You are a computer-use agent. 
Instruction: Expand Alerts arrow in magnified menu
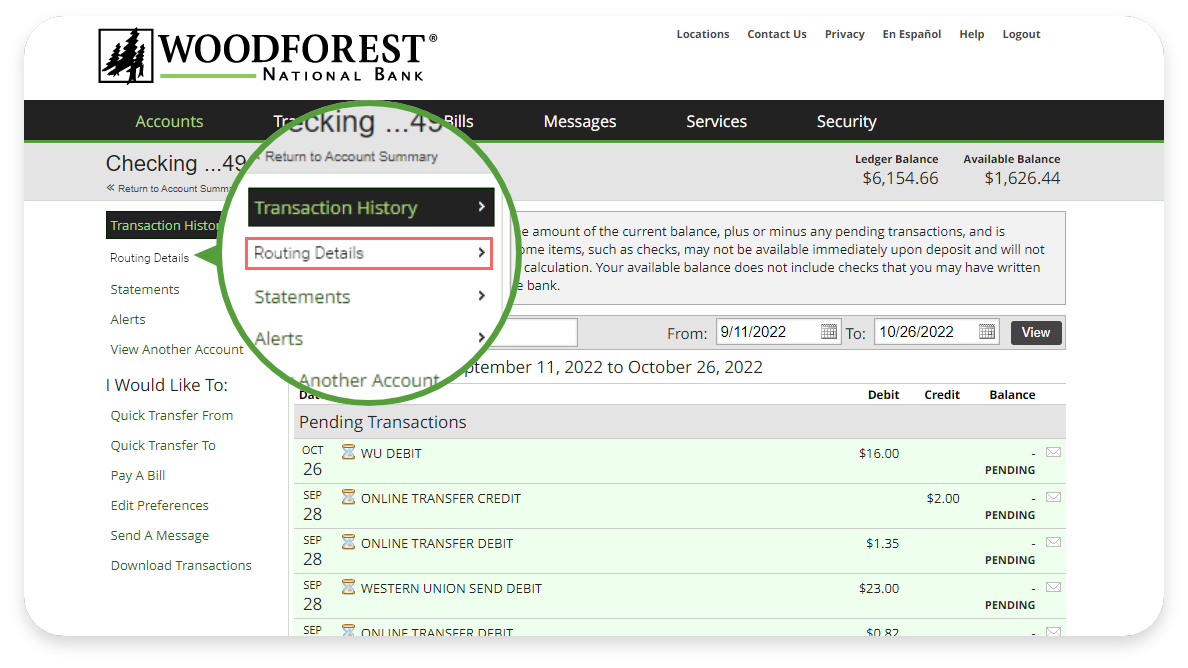[x=481, y=338]
